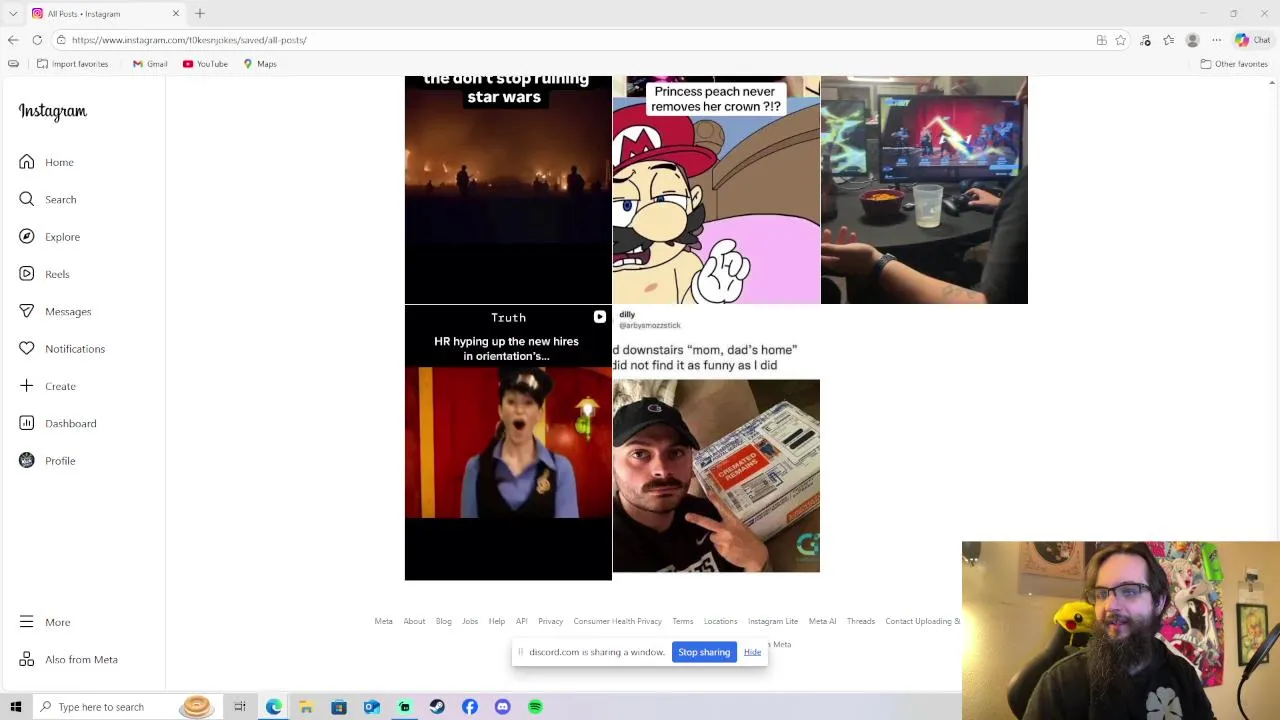
Task: Open Copilot Chat button
Action: [1252, 40]
